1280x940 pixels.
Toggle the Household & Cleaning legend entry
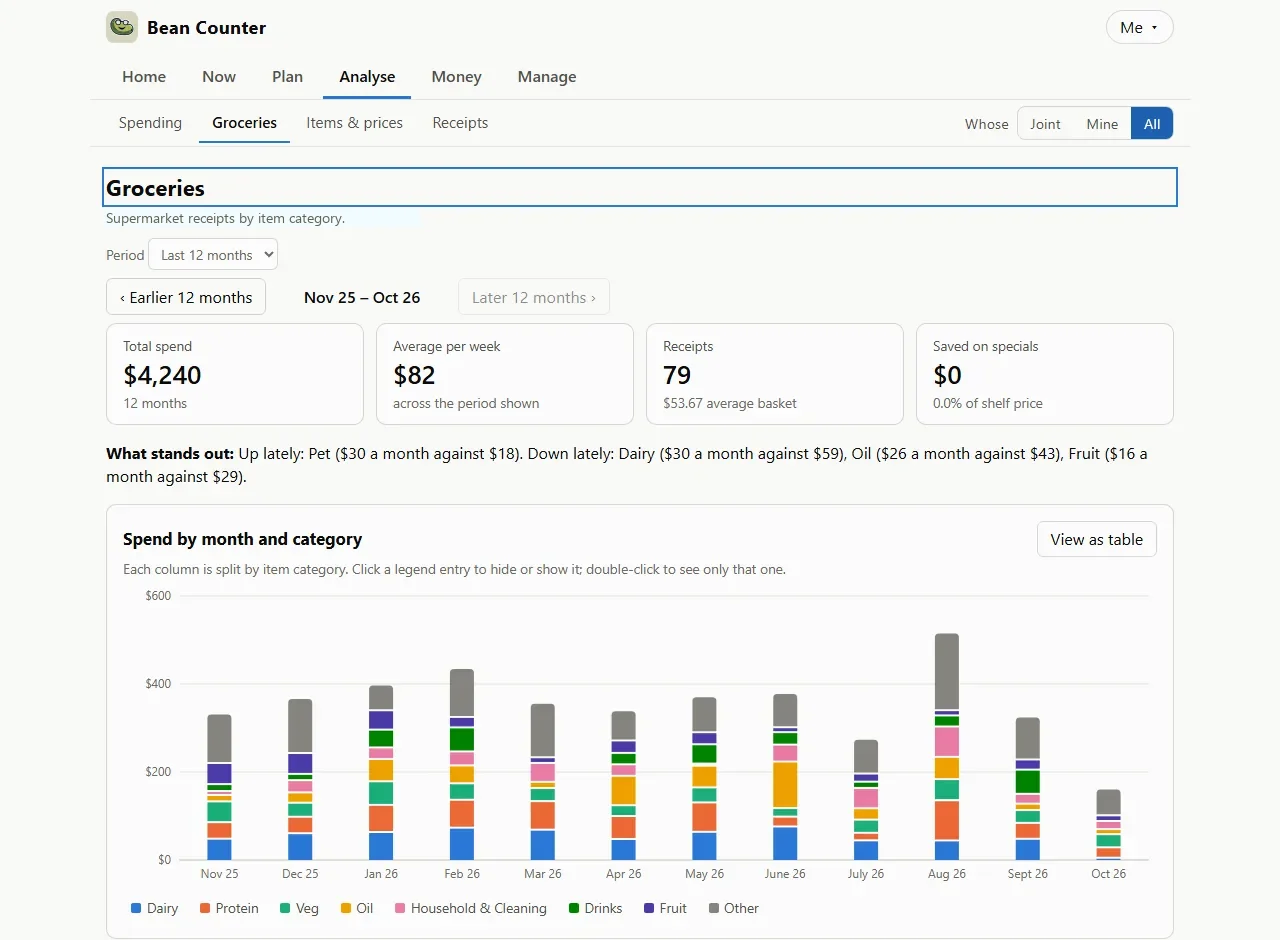tap(471, 908)
